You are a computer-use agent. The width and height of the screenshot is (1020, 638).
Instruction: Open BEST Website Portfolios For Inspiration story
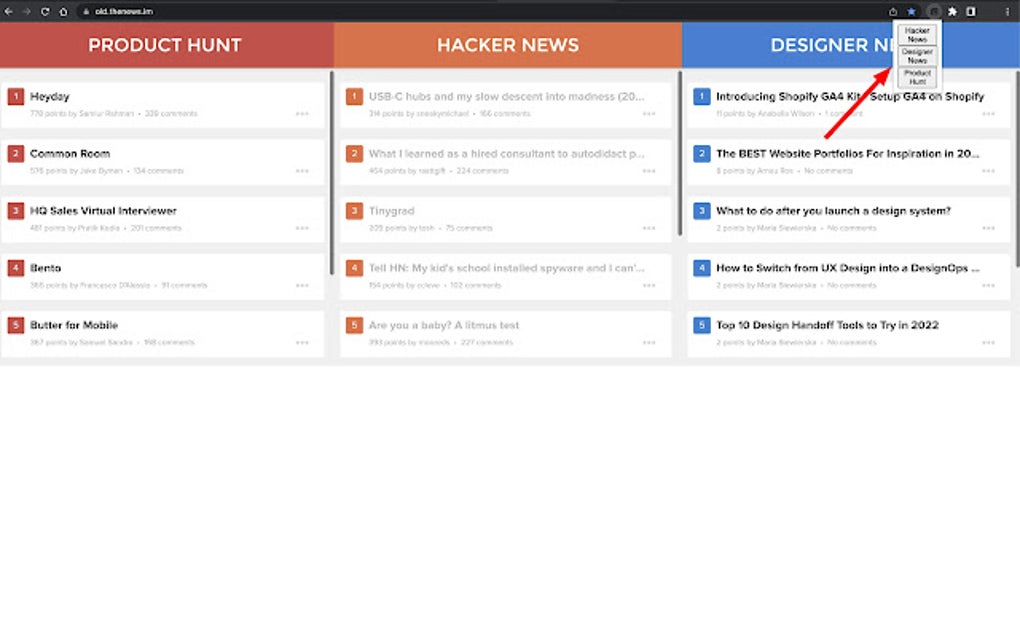click(x=848, y=153)
